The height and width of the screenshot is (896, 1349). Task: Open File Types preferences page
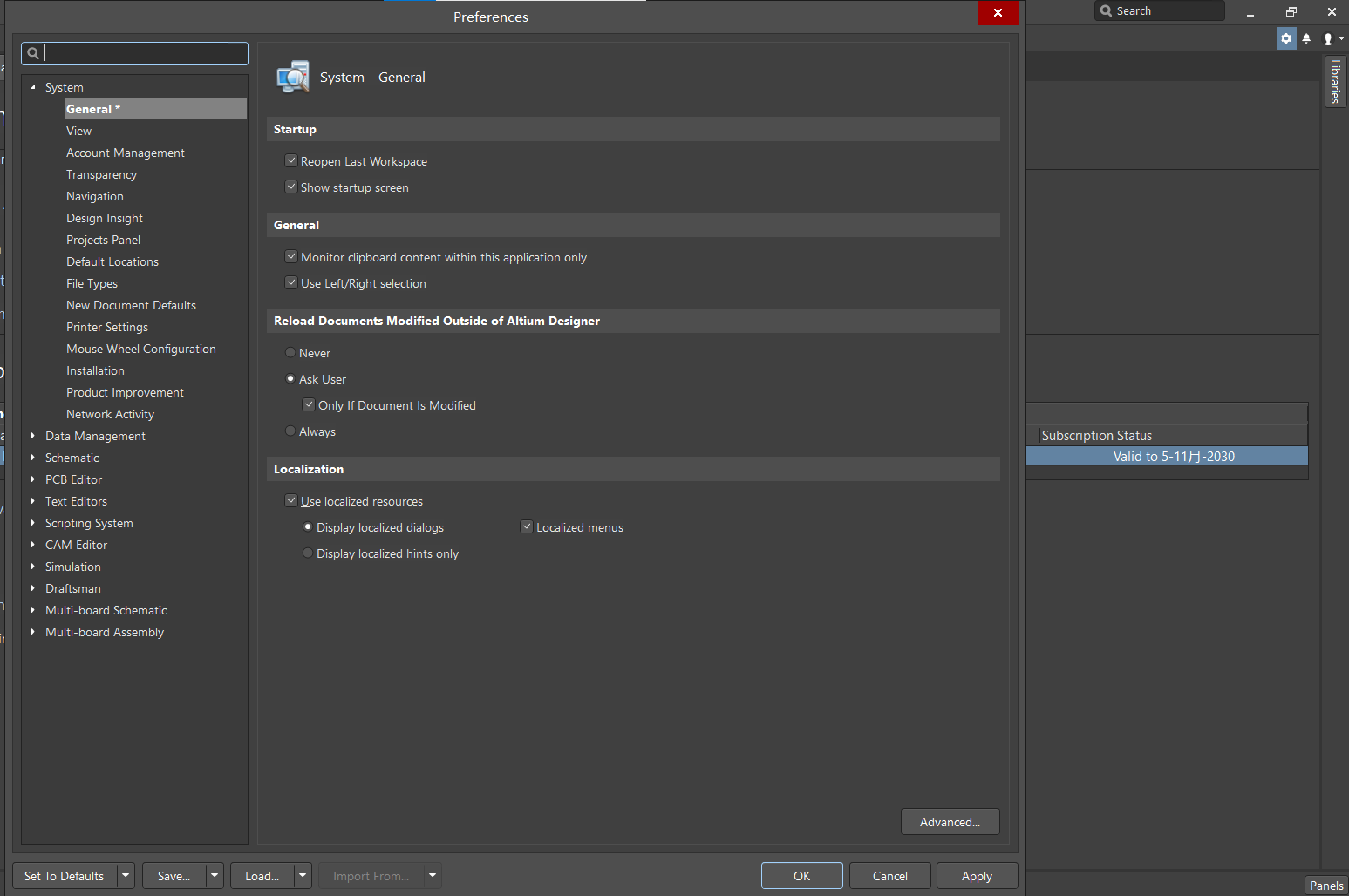[92, 283]
